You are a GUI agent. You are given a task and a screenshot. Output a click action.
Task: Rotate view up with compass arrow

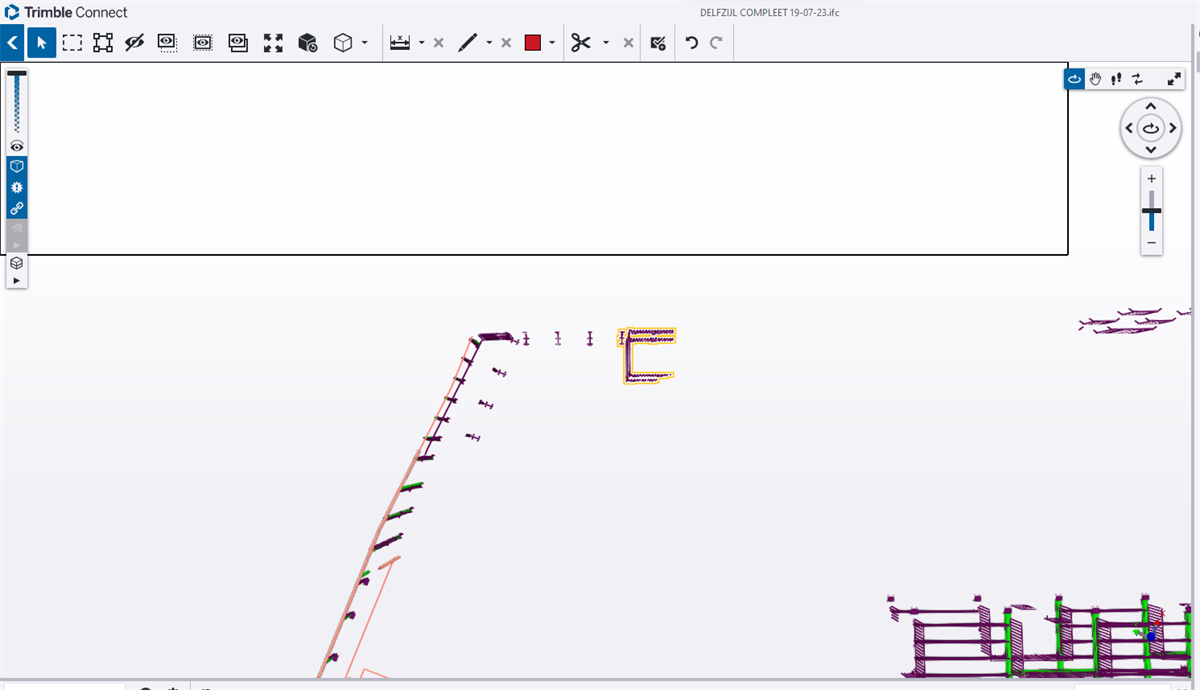tap(1151, 106)
